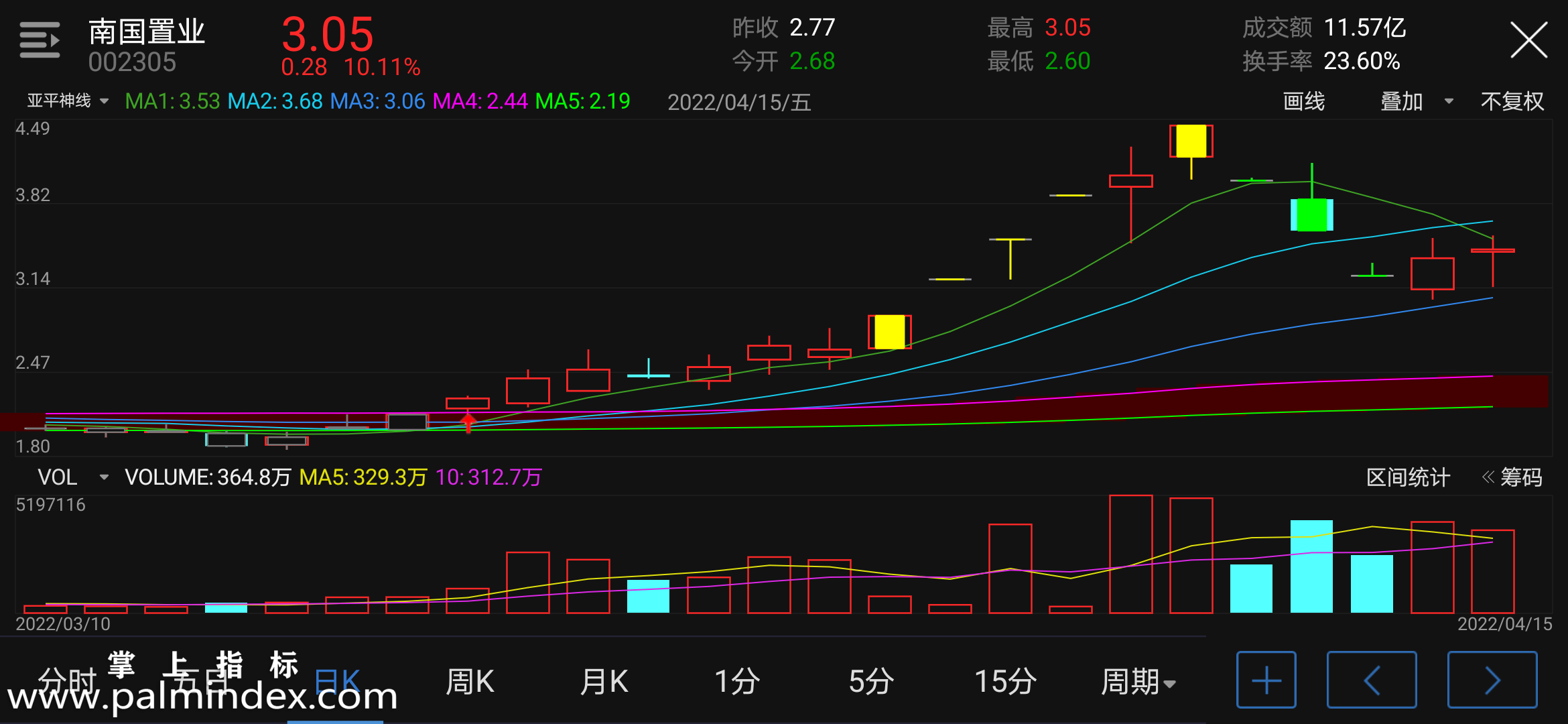Click the MA5: 2.19 legend value

(582, 101)
